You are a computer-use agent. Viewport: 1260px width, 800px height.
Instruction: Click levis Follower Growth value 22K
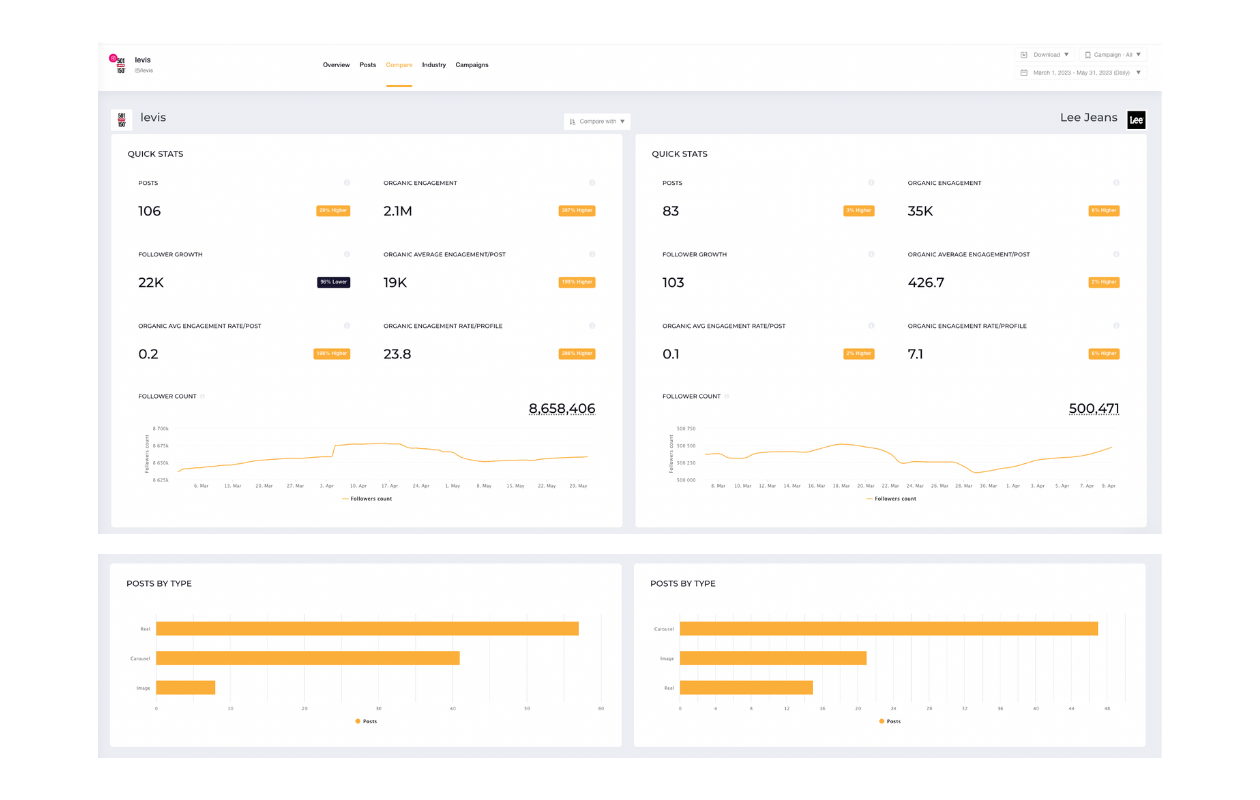click(151, 283)
